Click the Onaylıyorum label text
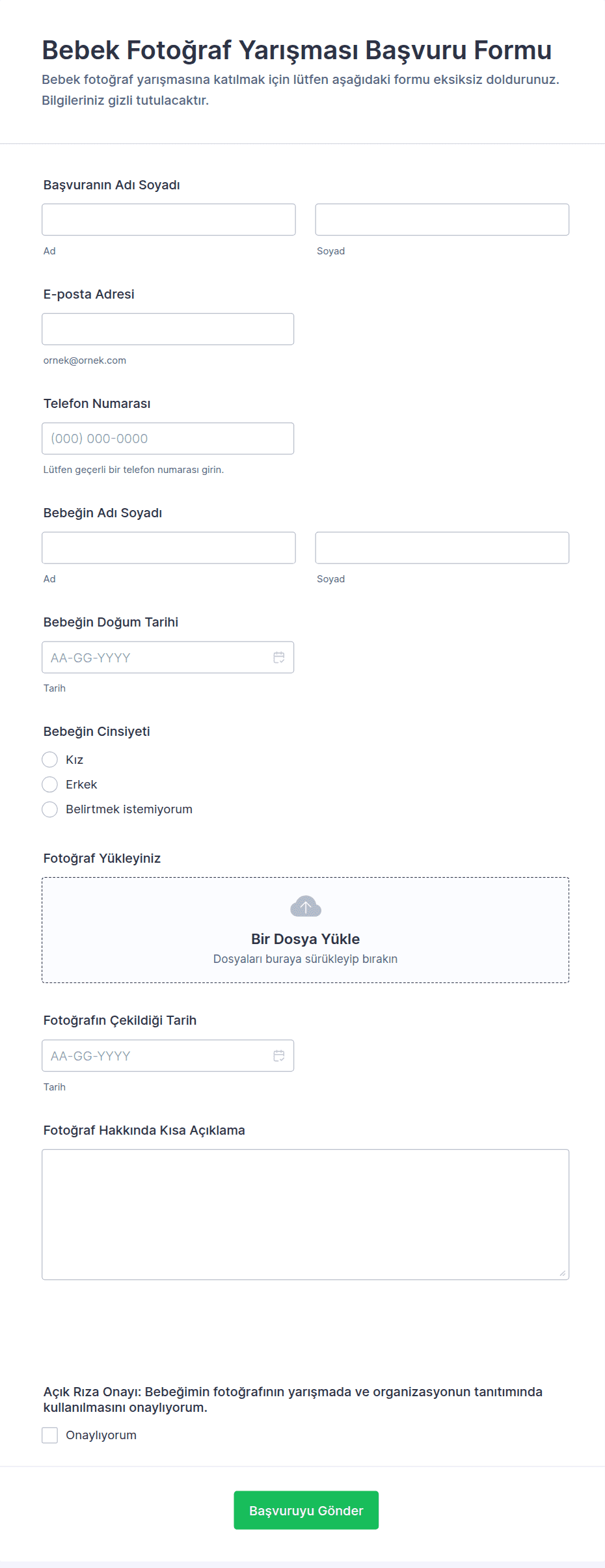The width and height of the screenshot is (605, 1568). 101,1435
